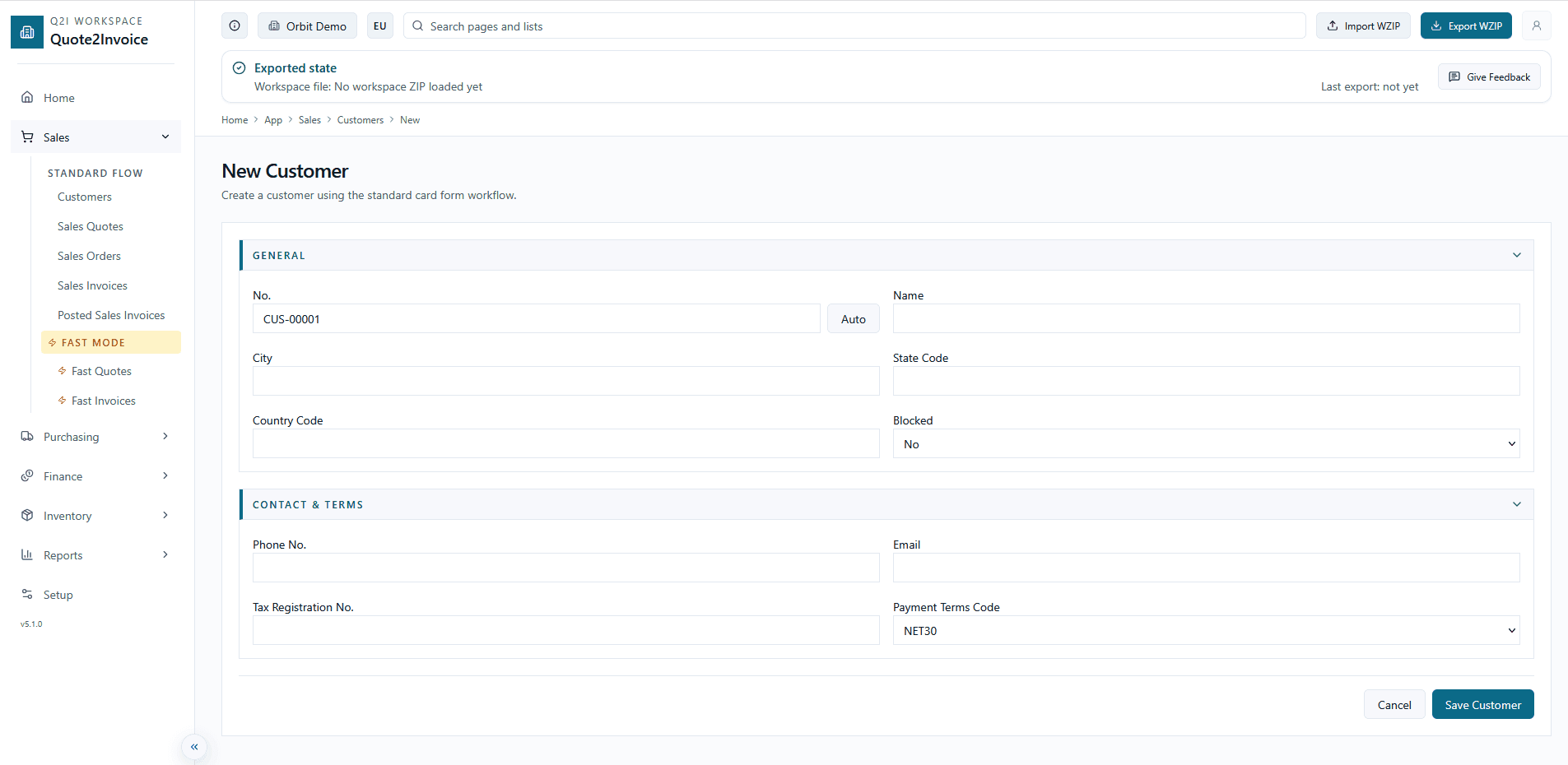Screen dimensions: 1568x765
Task: Collapse the General section
Action: 1516,255
